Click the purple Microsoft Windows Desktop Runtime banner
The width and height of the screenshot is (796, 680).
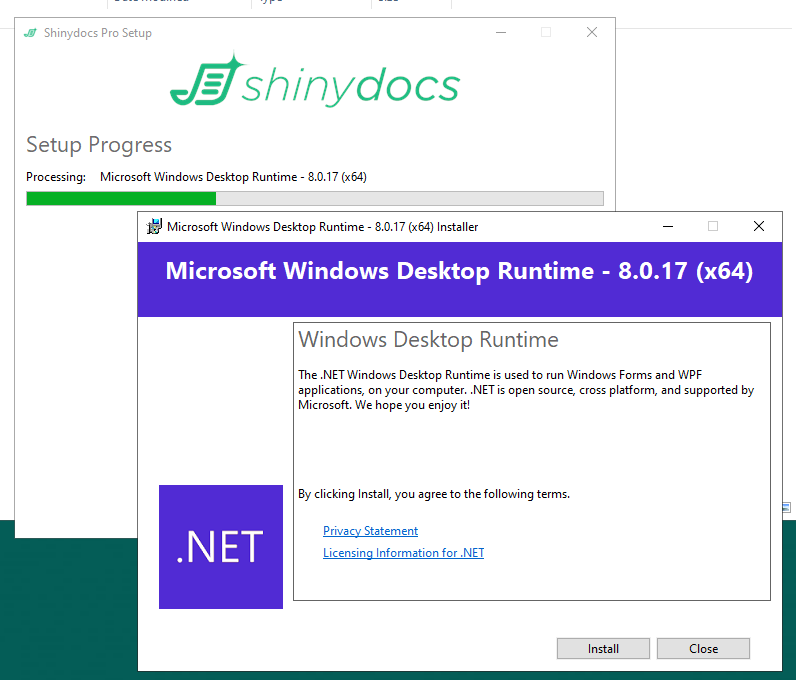[x=459, y=271]
